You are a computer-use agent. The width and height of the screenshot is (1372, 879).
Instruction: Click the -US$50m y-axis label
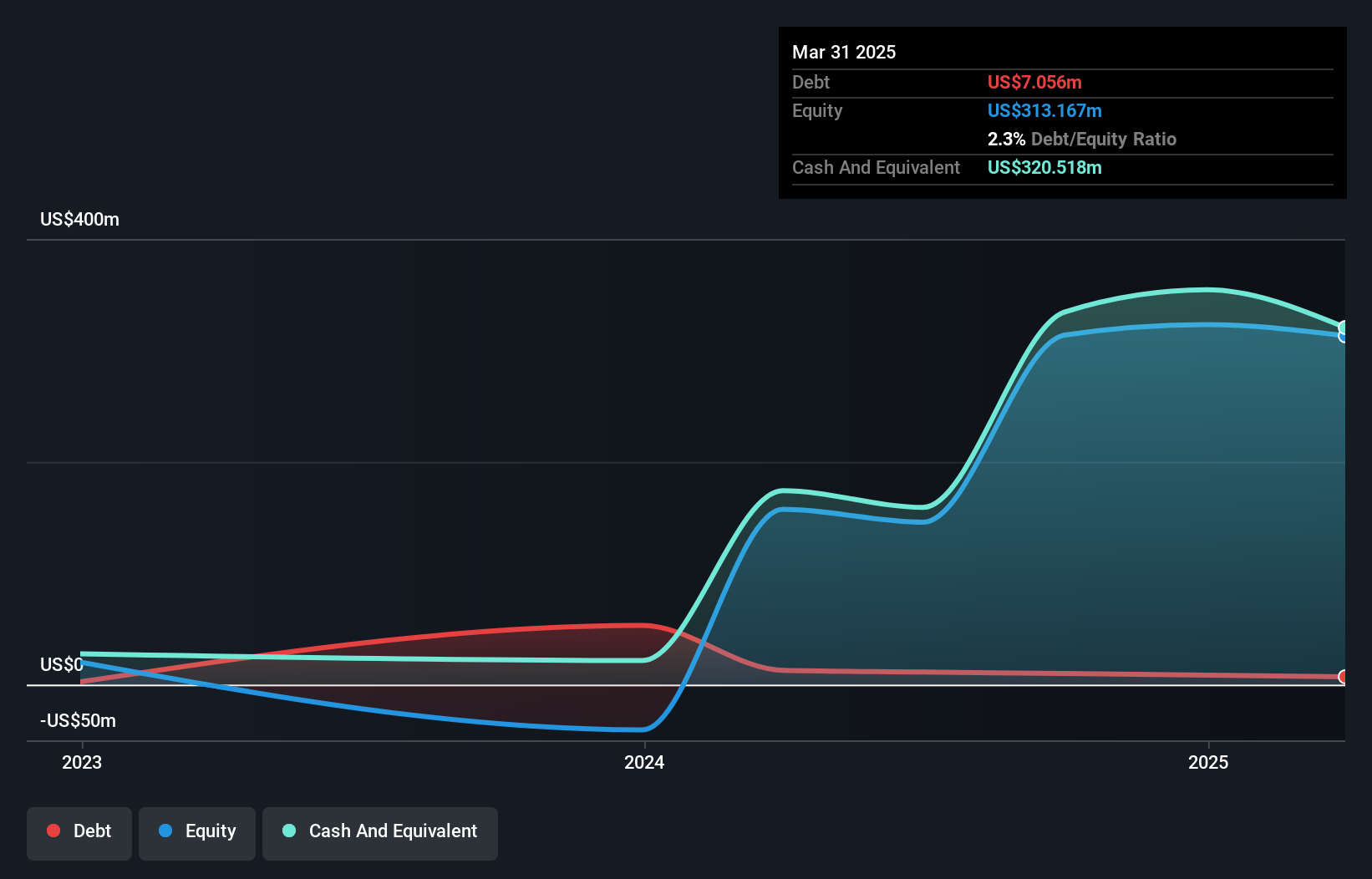(78, 720)
